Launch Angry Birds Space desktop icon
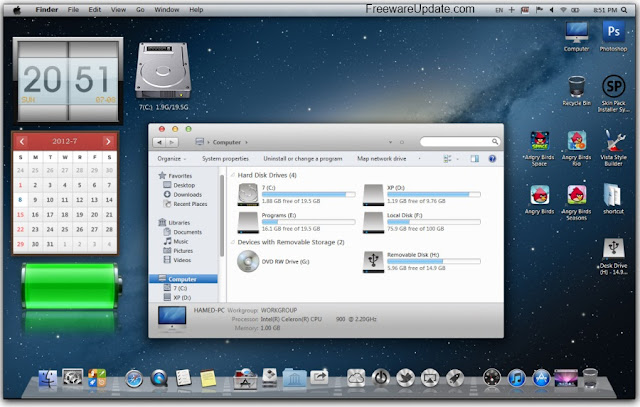Image resolution: width=640 pixels, height=407 pixels. click(539, 148)
